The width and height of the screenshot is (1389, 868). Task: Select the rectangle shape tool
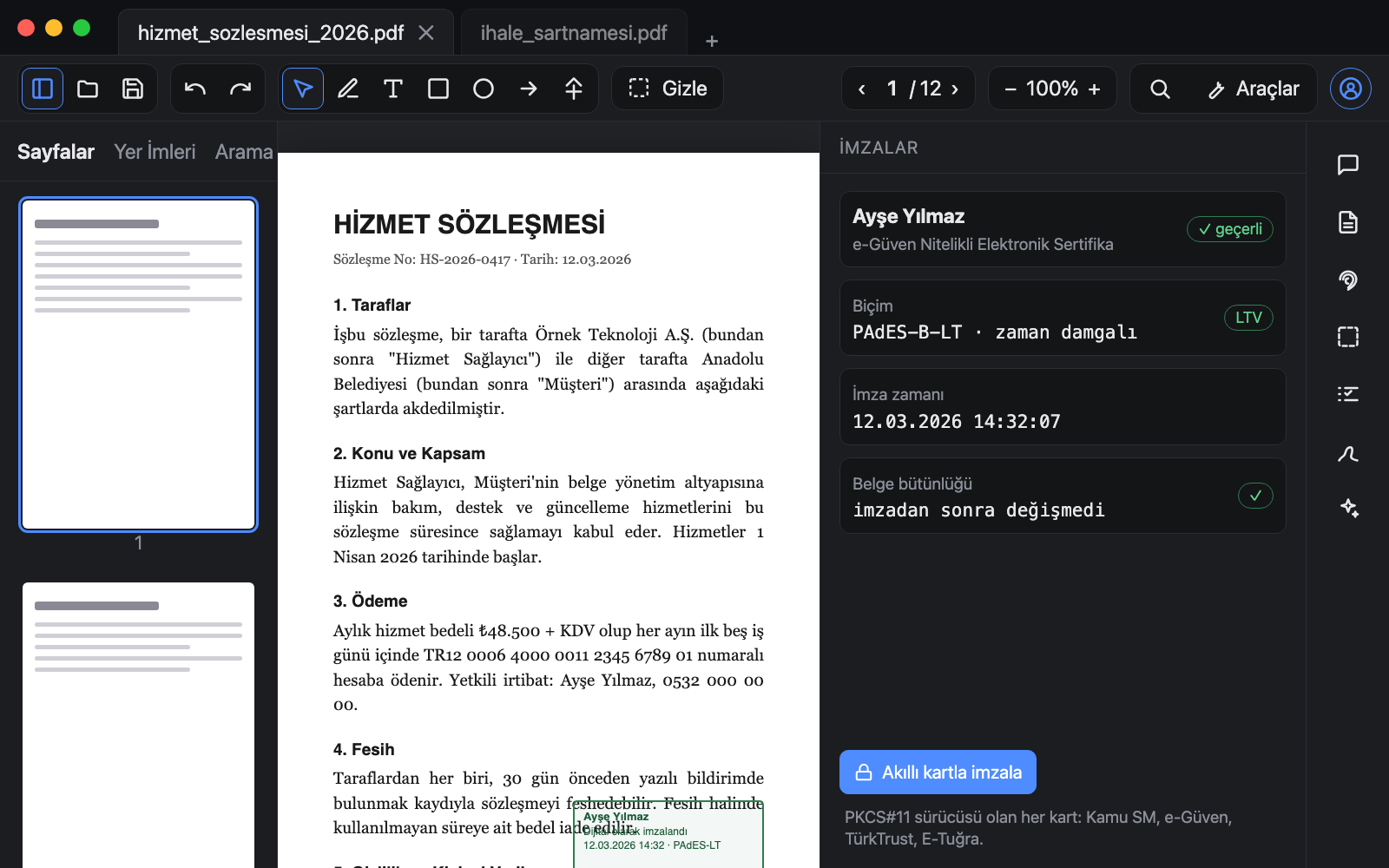pos(438,89)
